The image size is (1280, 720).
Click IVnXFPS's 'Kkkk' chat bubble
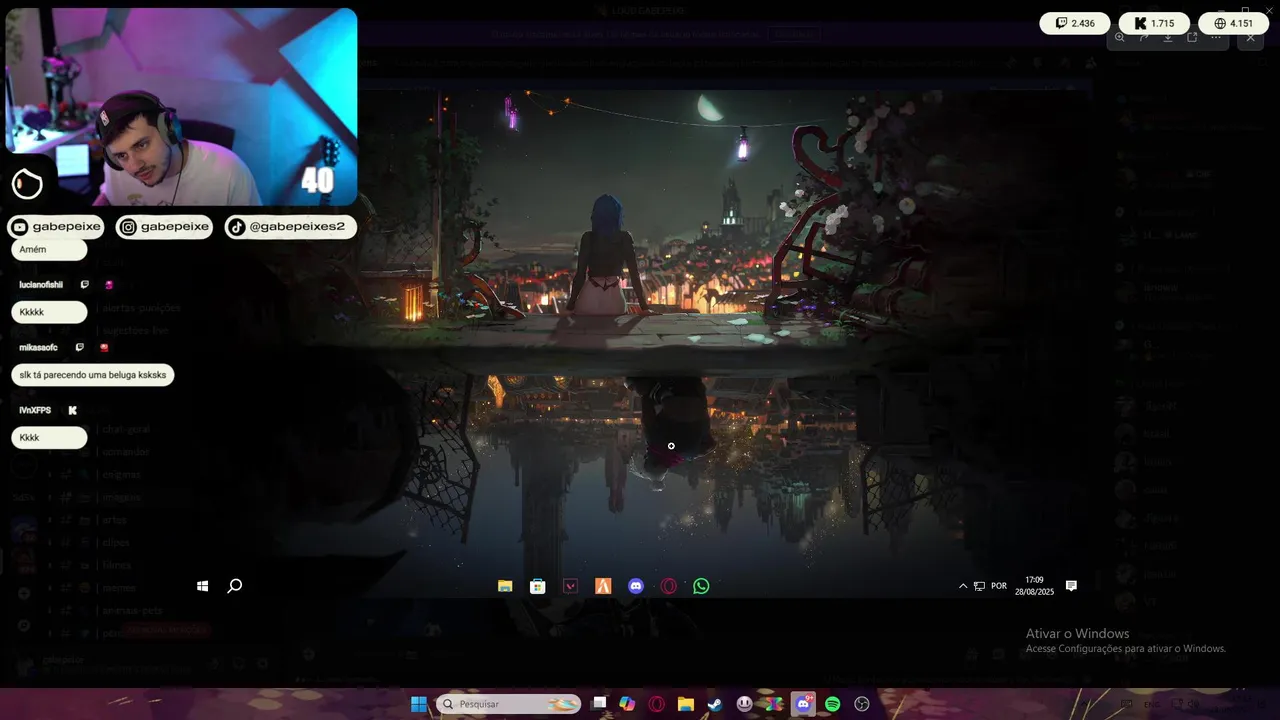tap(49, 438)
